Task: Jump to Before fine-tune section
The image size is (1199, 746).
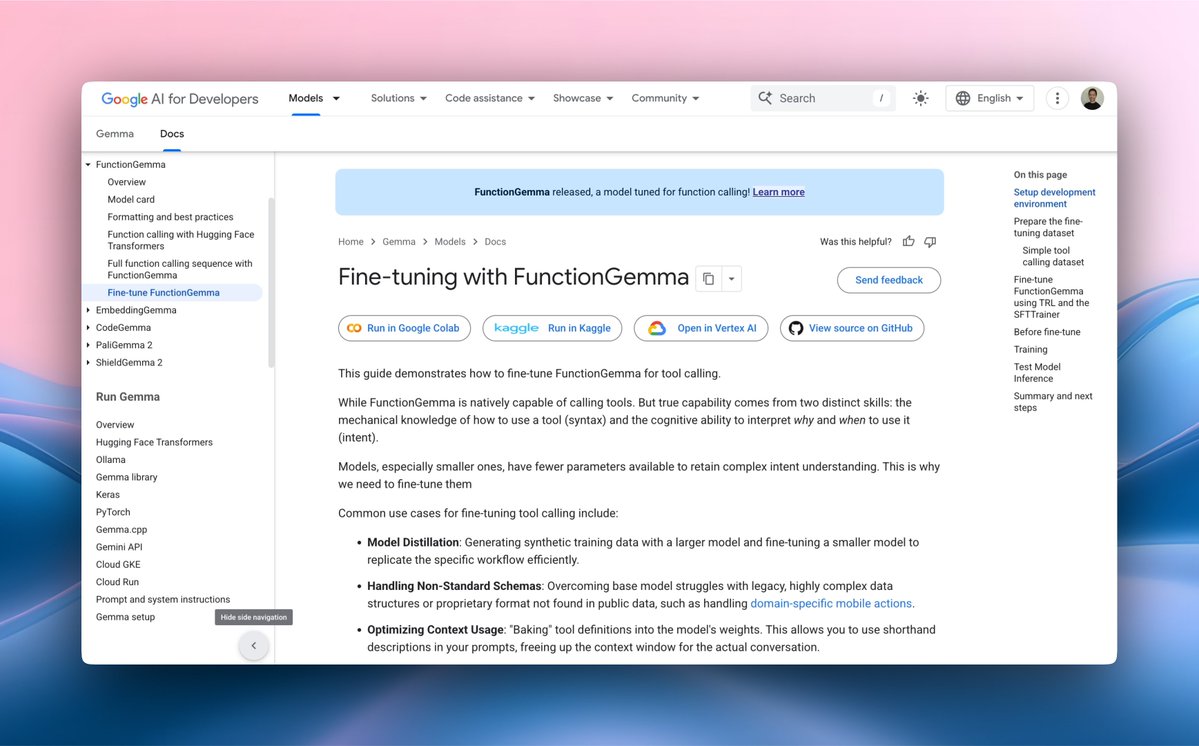Action: pyautogui.click(x=1047, y=332)
